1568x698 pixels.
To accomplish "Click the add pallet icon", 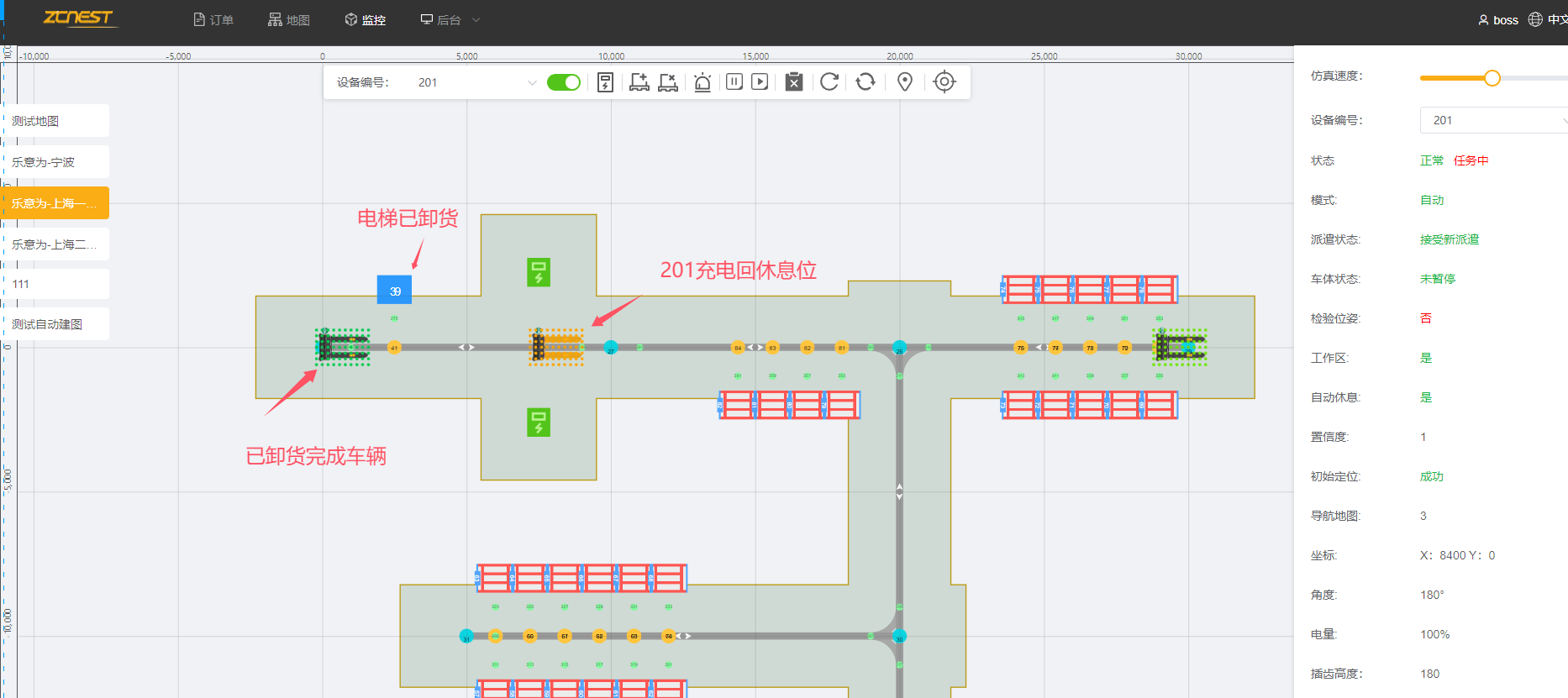I will point(639,82).
